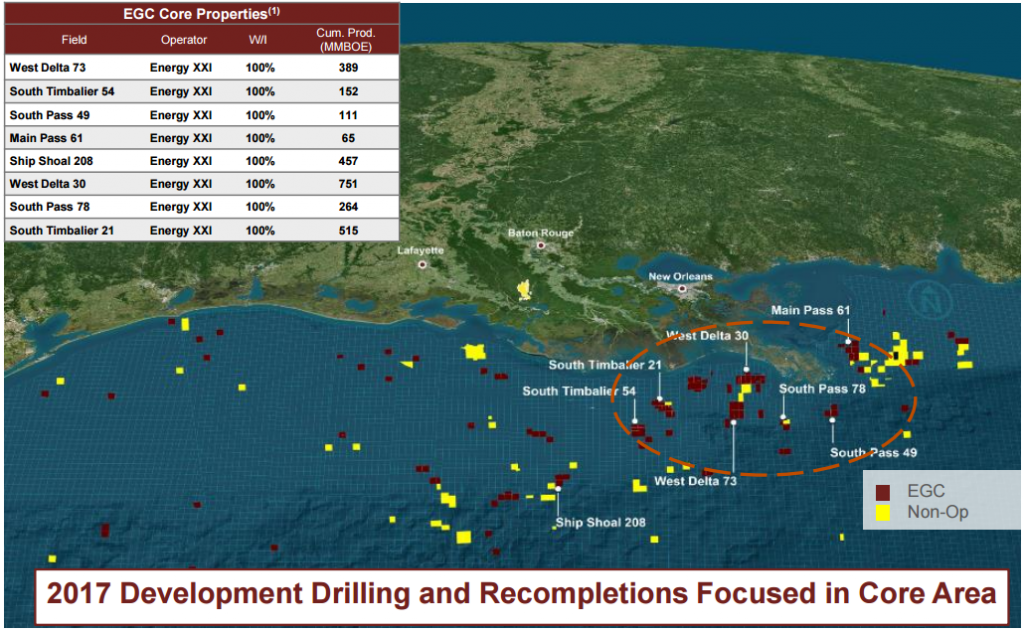
Task: Select the Baton Rouge city marker
Action: click(541, 245)
